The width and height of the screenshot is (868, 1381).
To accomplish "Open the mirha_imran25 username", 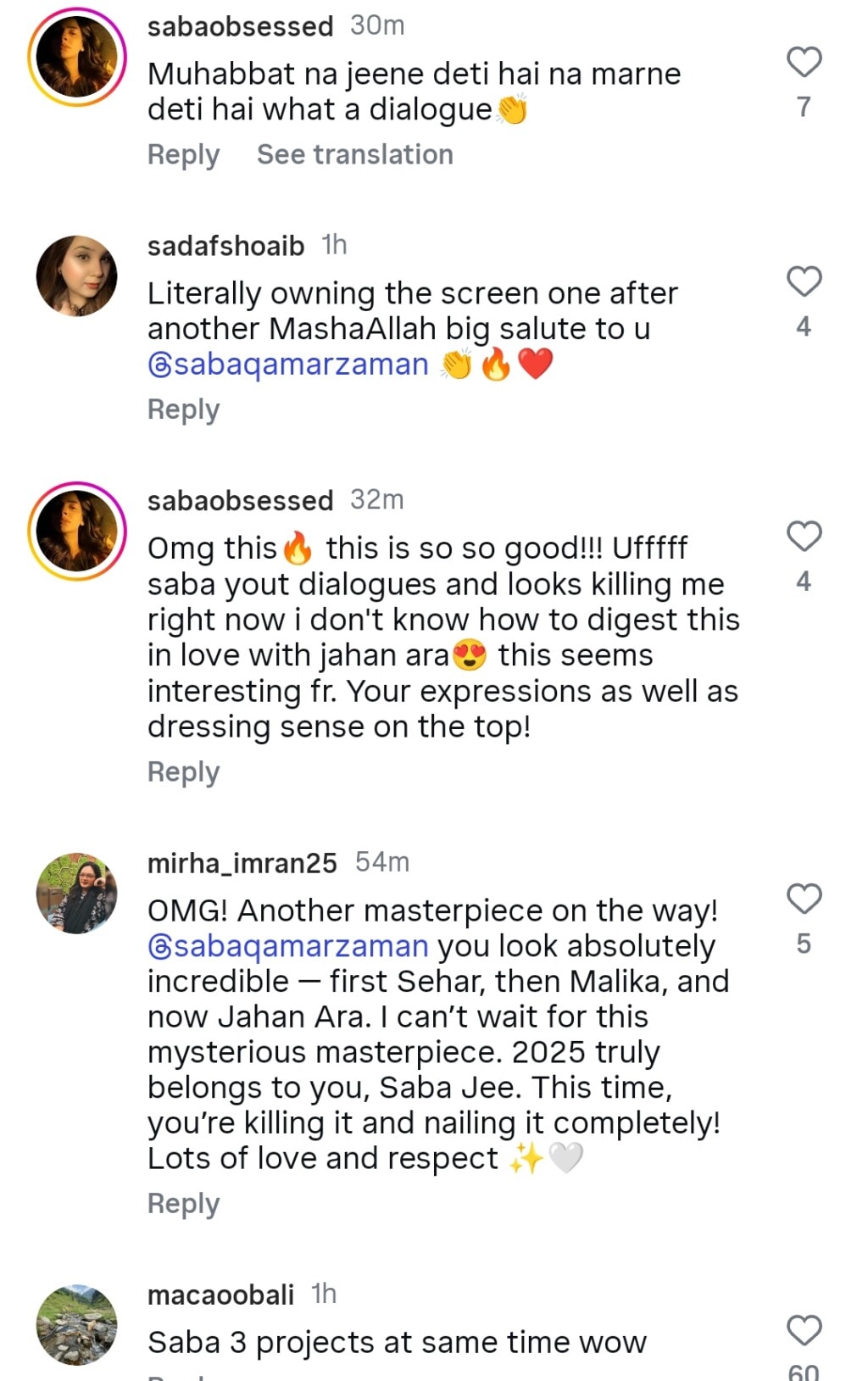I will pos(242,863).
